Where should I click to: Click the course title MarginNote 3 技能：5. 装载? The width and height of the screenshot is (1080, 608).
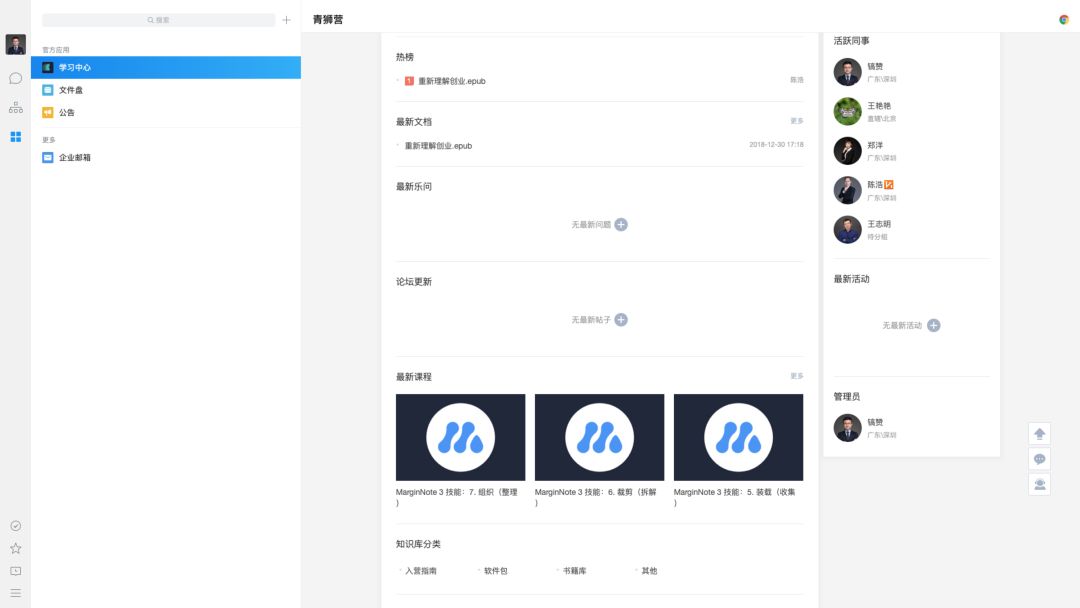click(735, 497)
